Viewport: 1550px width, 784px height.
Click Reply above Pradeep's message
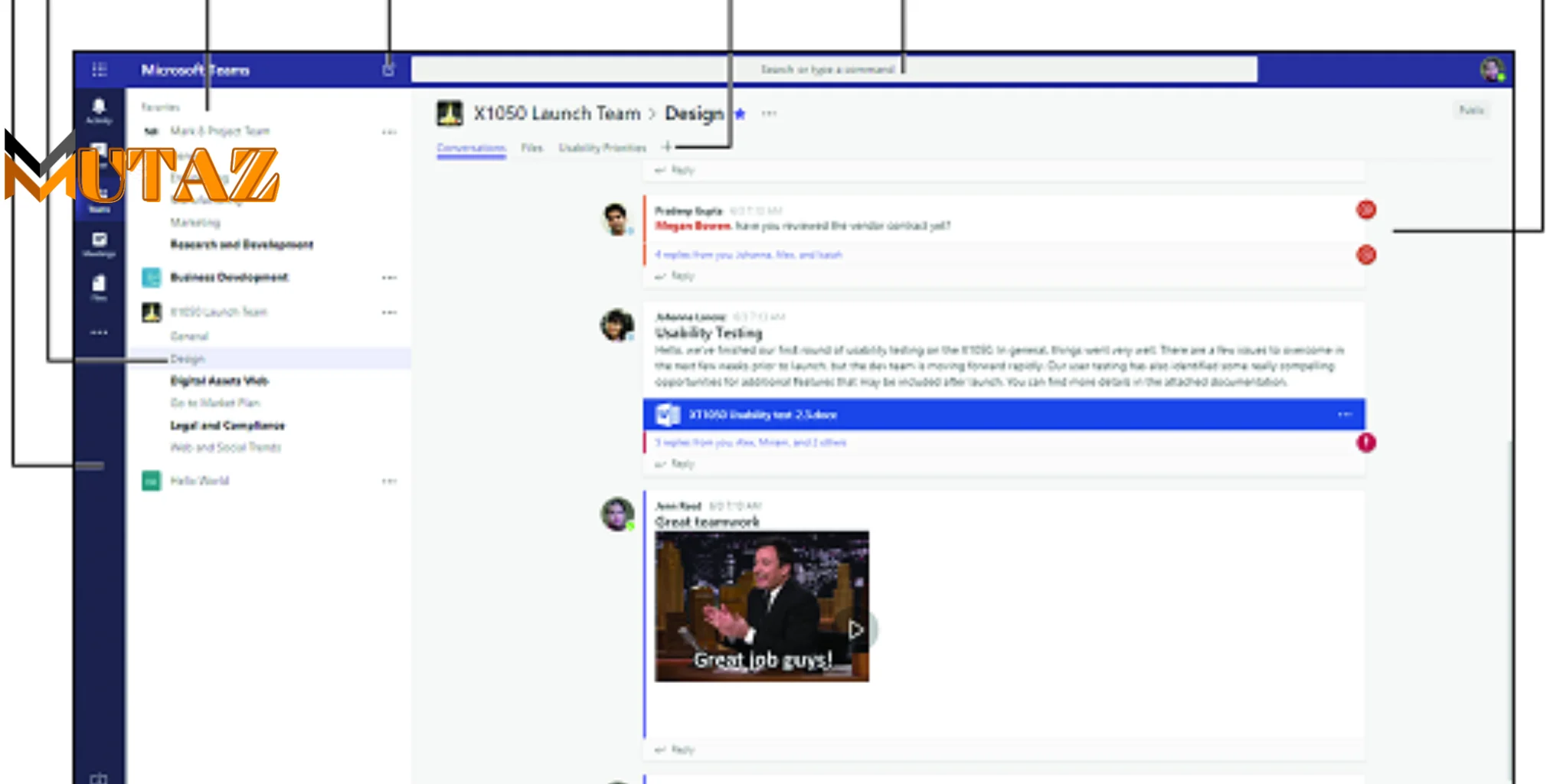[x=675, y=170]
